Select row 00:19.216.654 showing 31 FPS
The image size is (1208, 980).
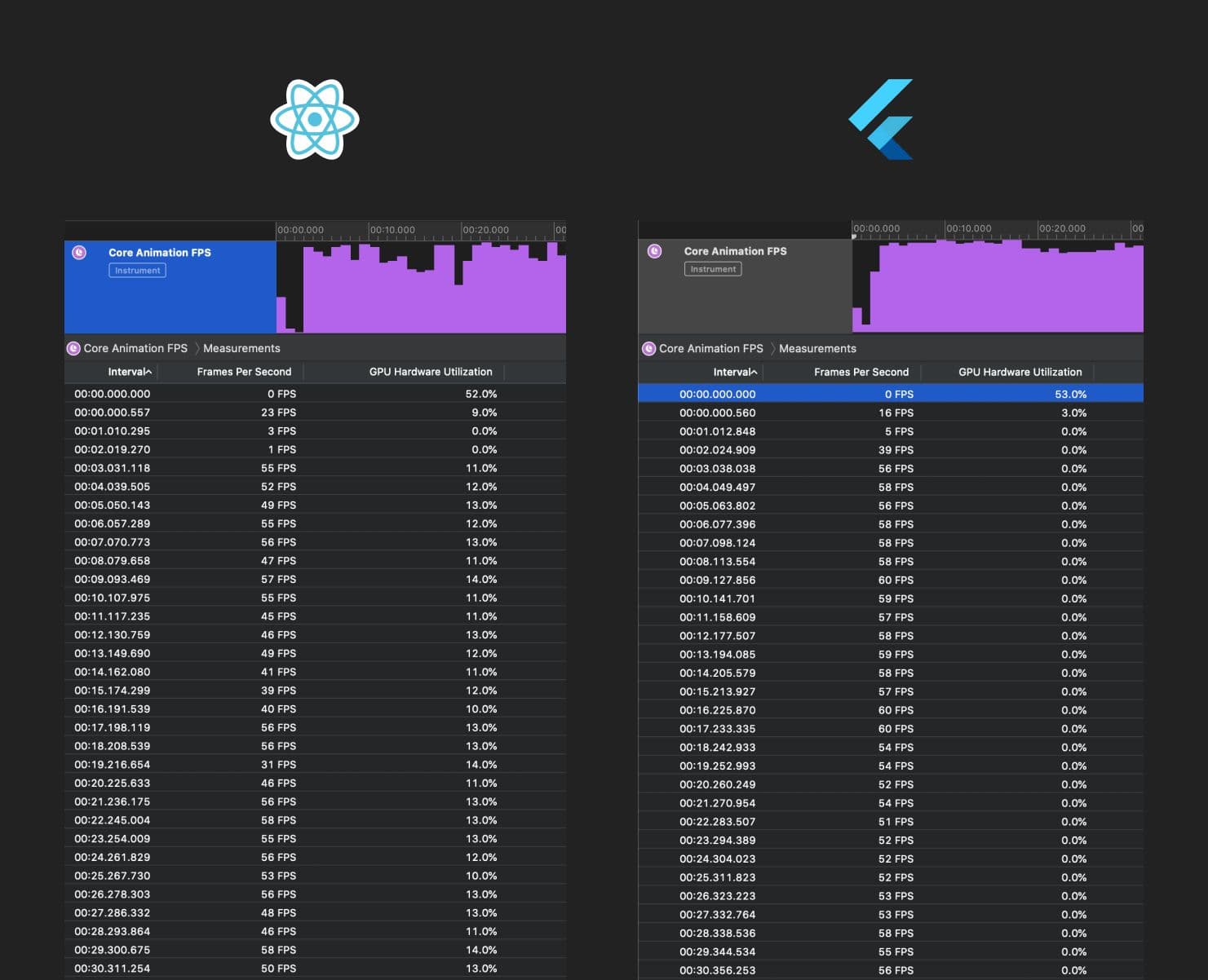(x=315, y=765)
